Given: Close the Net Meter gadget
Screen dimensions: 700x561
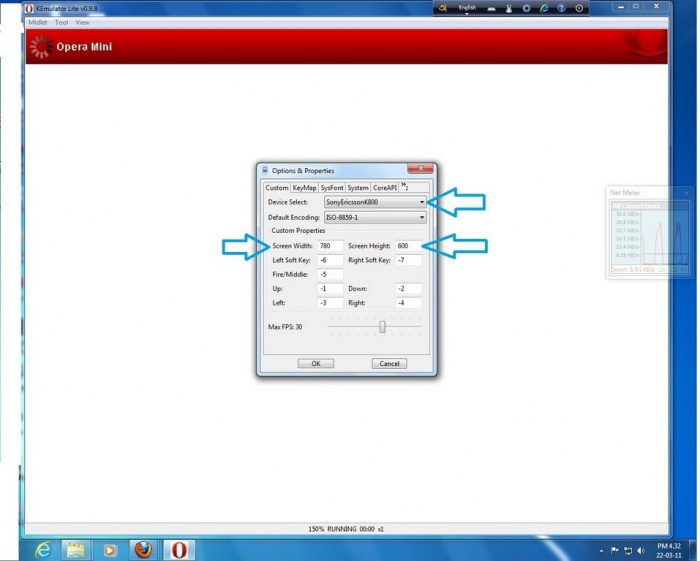Looking at the screenshot, I should click(x=687, y=193).
